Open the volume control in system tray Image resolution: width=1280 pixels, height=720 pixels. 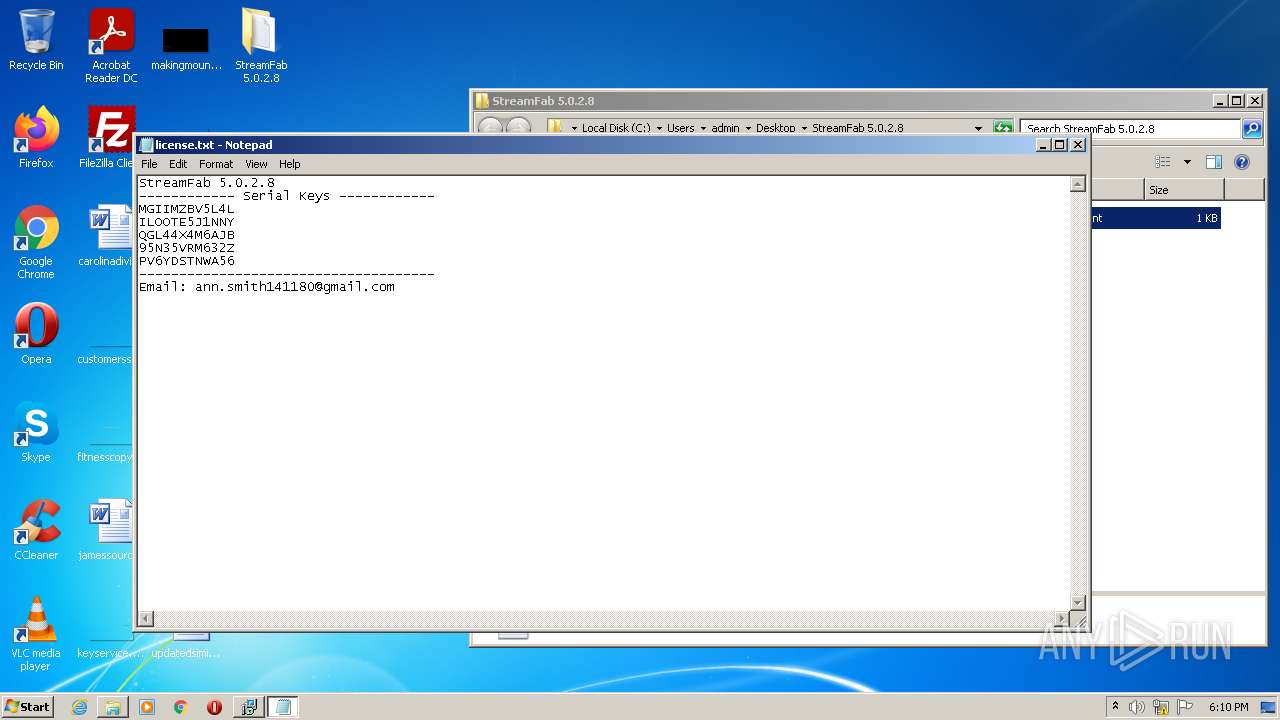pos(1137,707)
